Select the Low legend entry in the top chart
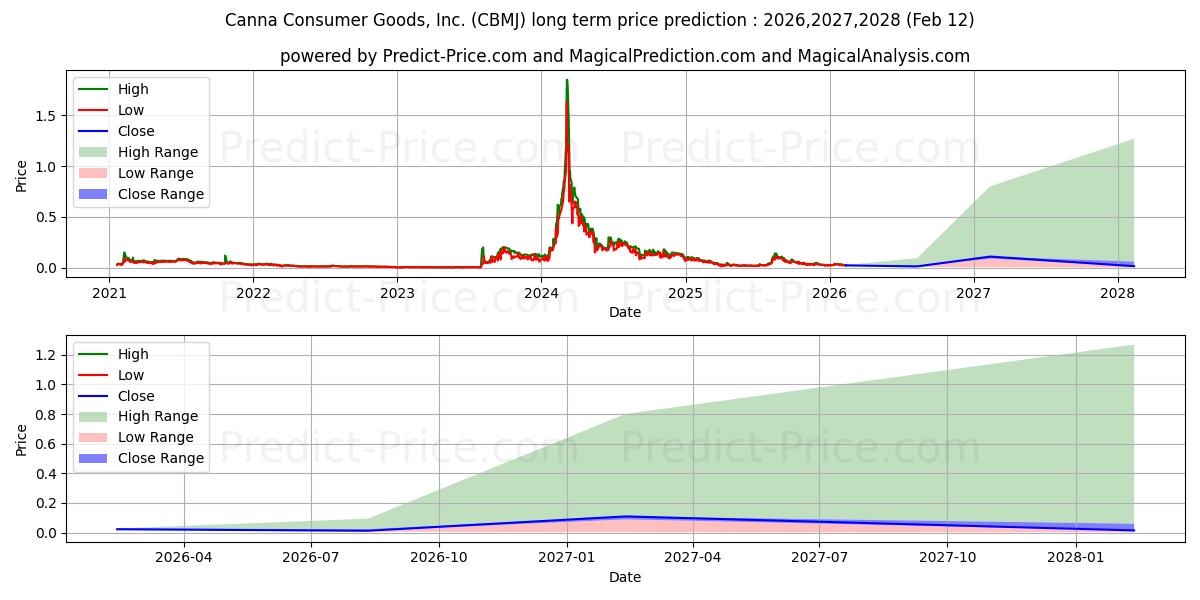Viewport: 1200px width, 600px height. point(131,110)
